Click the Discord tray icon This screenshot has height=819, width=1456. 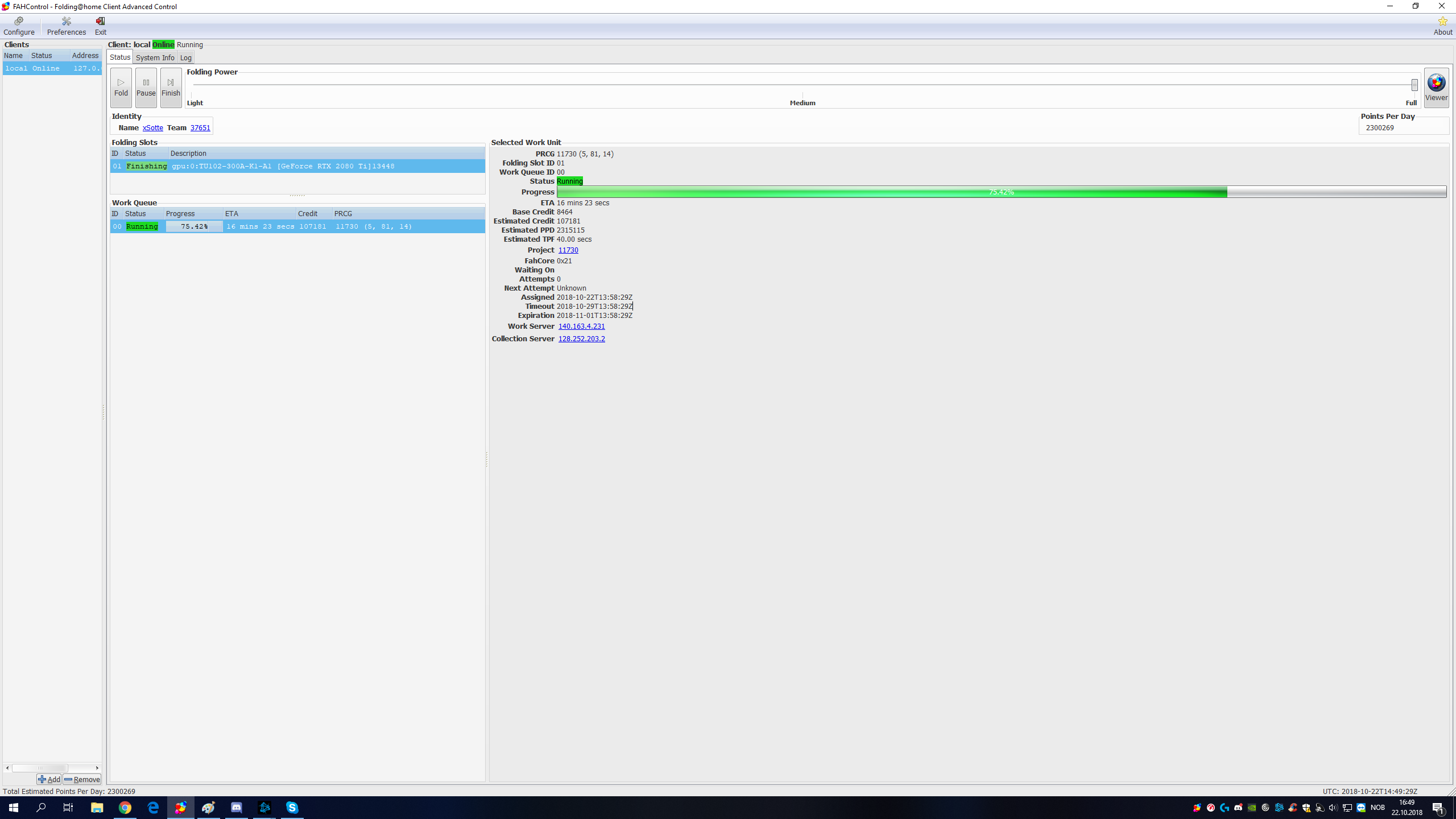[x=1238, y=808]
